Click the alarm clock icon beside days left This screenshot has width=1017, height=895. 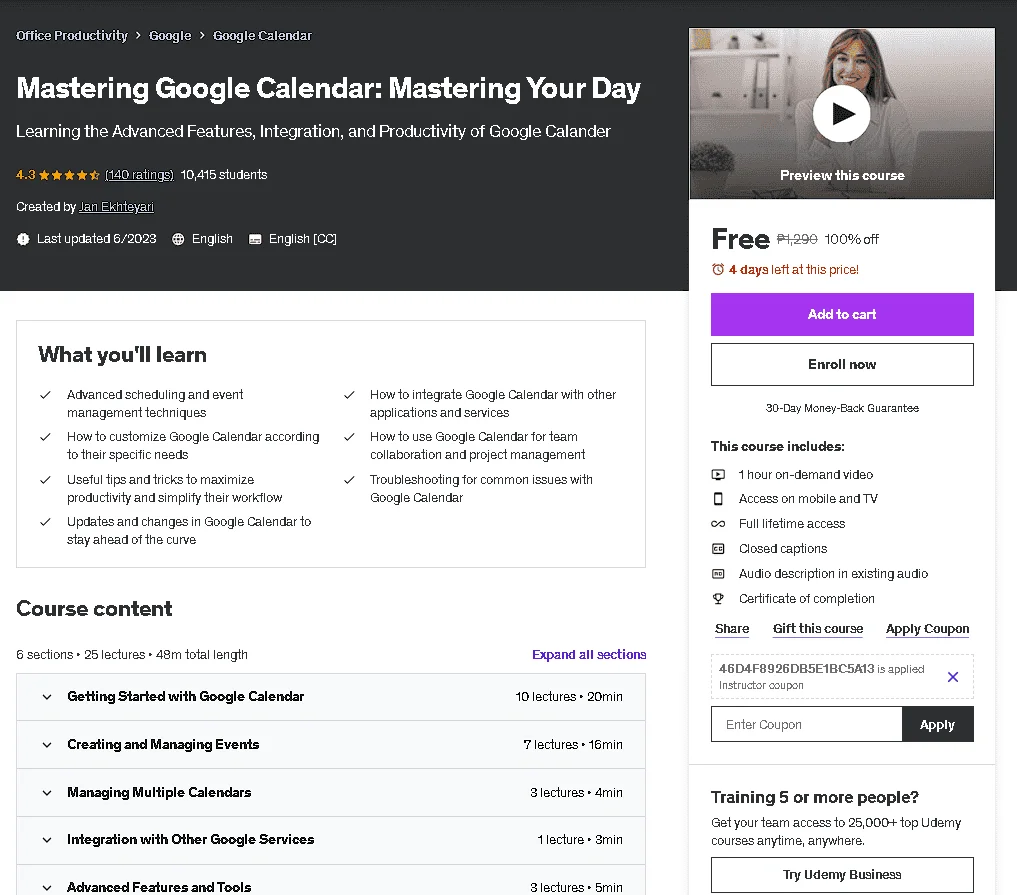(717, 269)
